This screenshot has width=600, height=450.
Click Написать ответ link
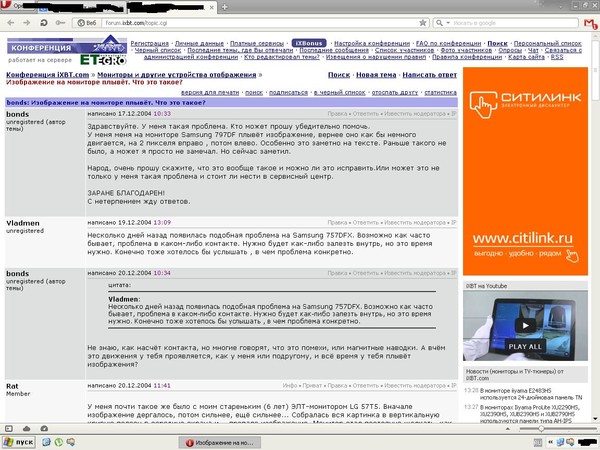coord(430,75)
